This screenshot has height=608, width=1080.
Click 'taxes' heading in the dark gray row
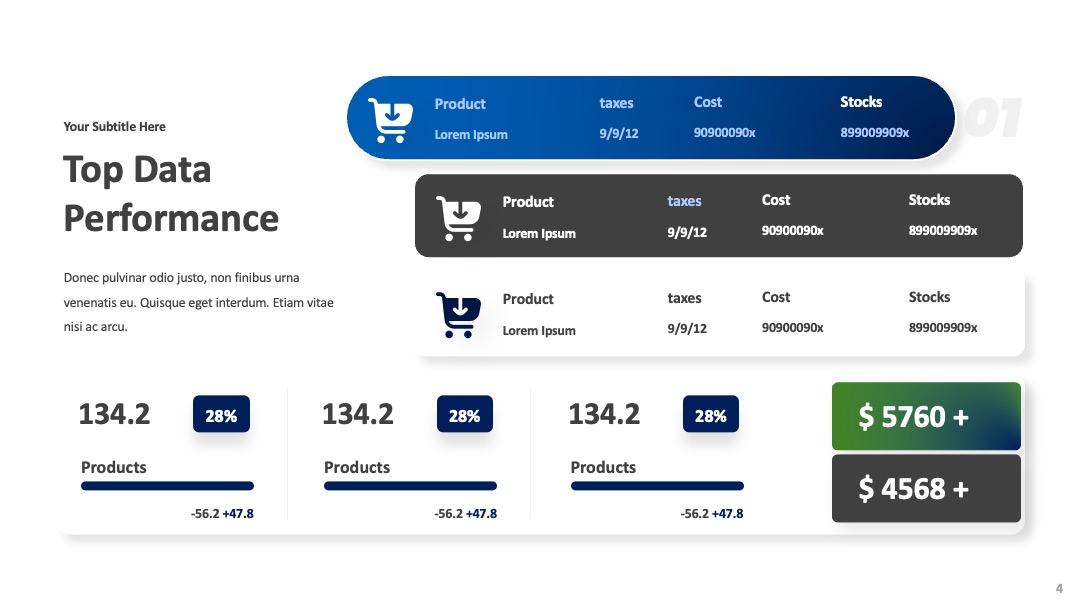tap(685, 201)
